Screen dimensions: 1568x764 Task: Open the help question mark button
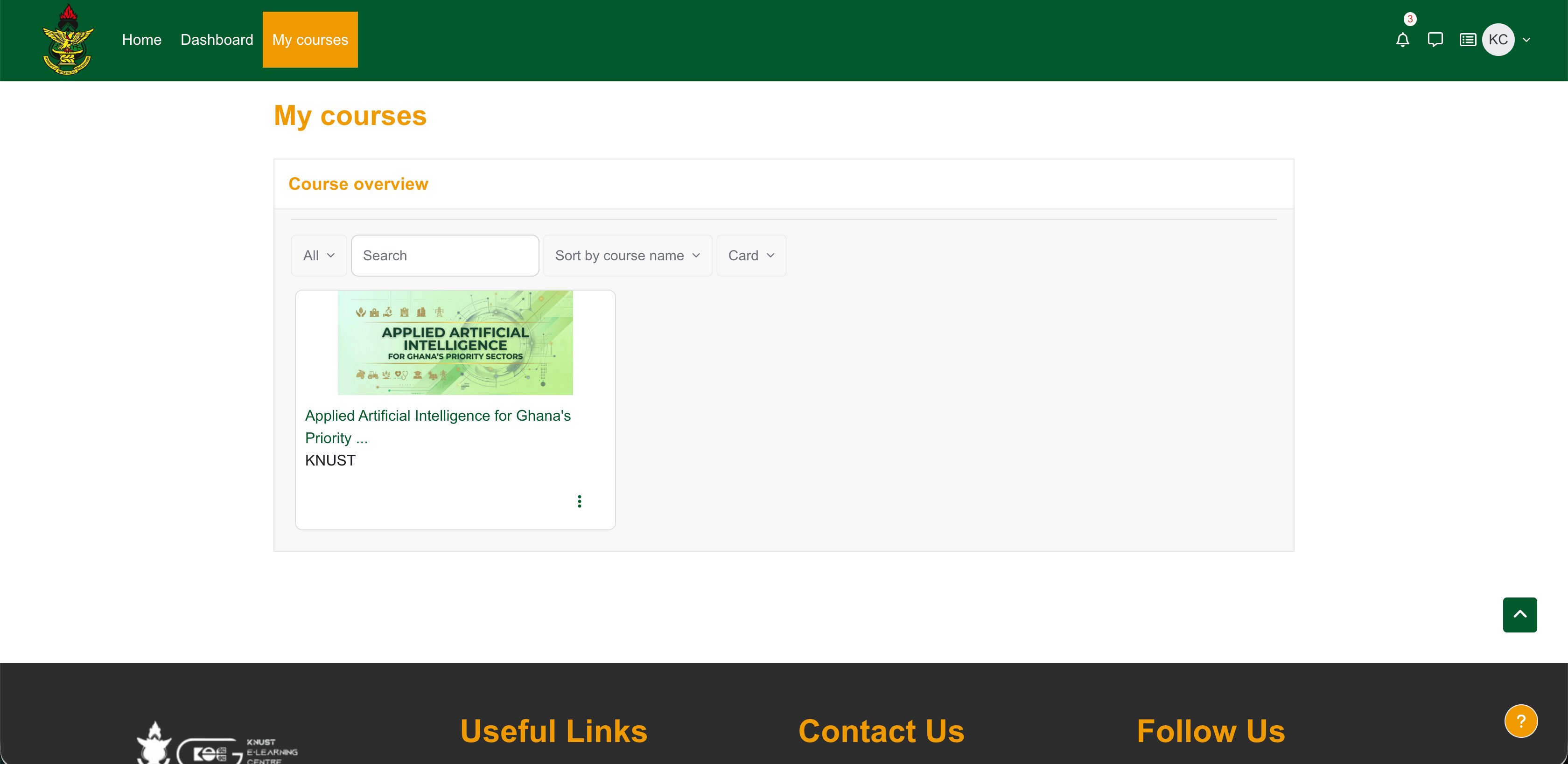(1520, 721)
